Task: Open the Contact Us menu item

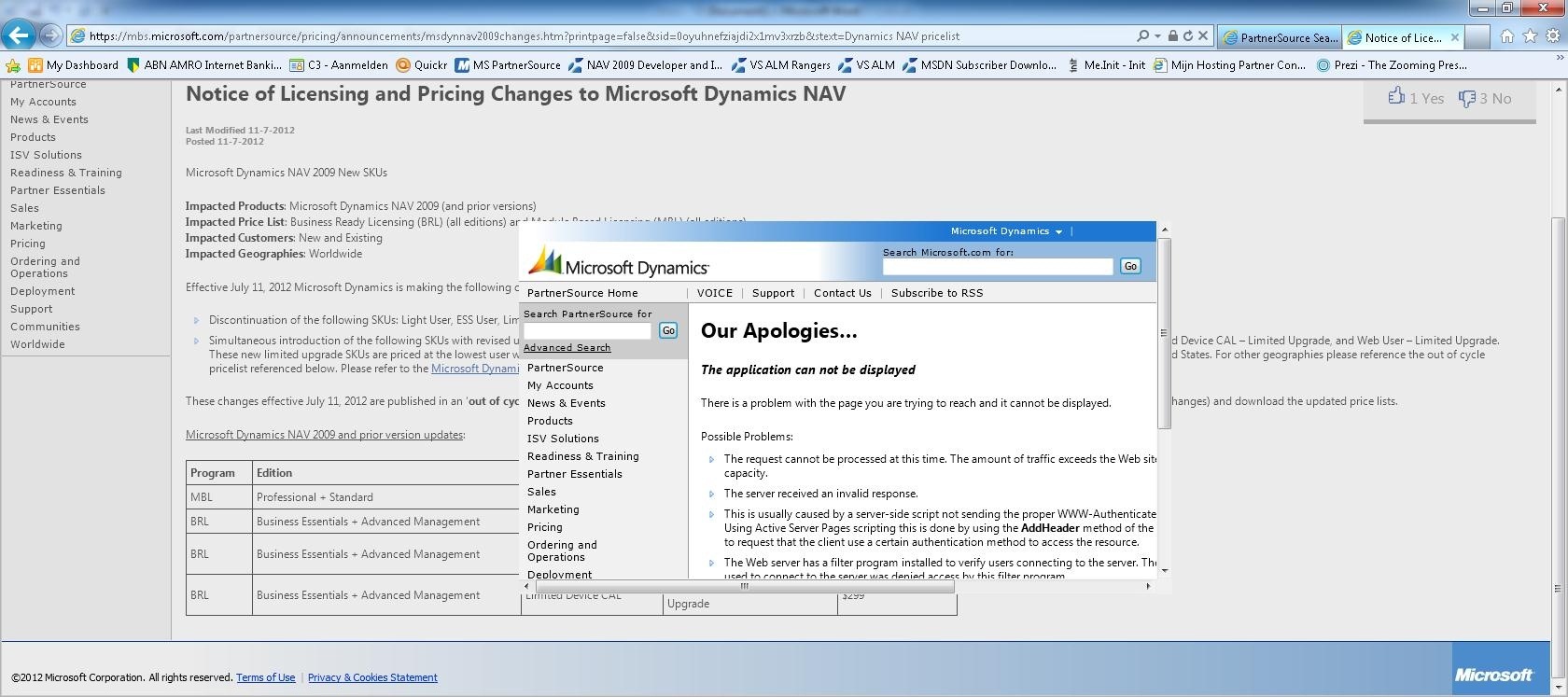Action: (843, 293)
